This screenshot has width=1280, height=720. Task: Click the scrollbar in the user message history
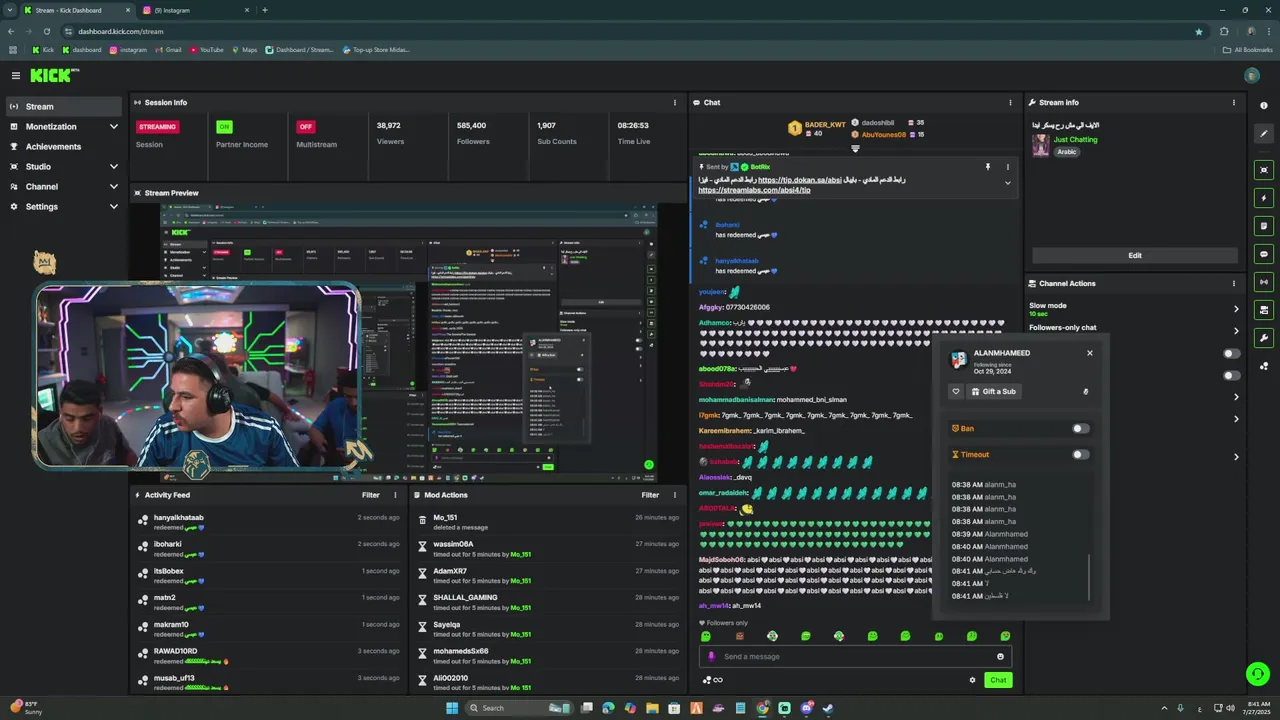(x=1089, y=577)
